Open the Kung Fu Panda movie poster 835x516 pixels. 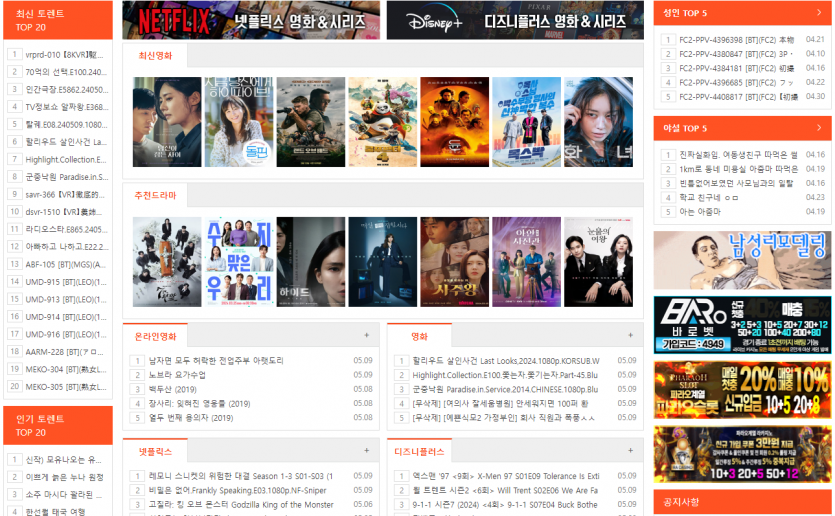point(382,122)
